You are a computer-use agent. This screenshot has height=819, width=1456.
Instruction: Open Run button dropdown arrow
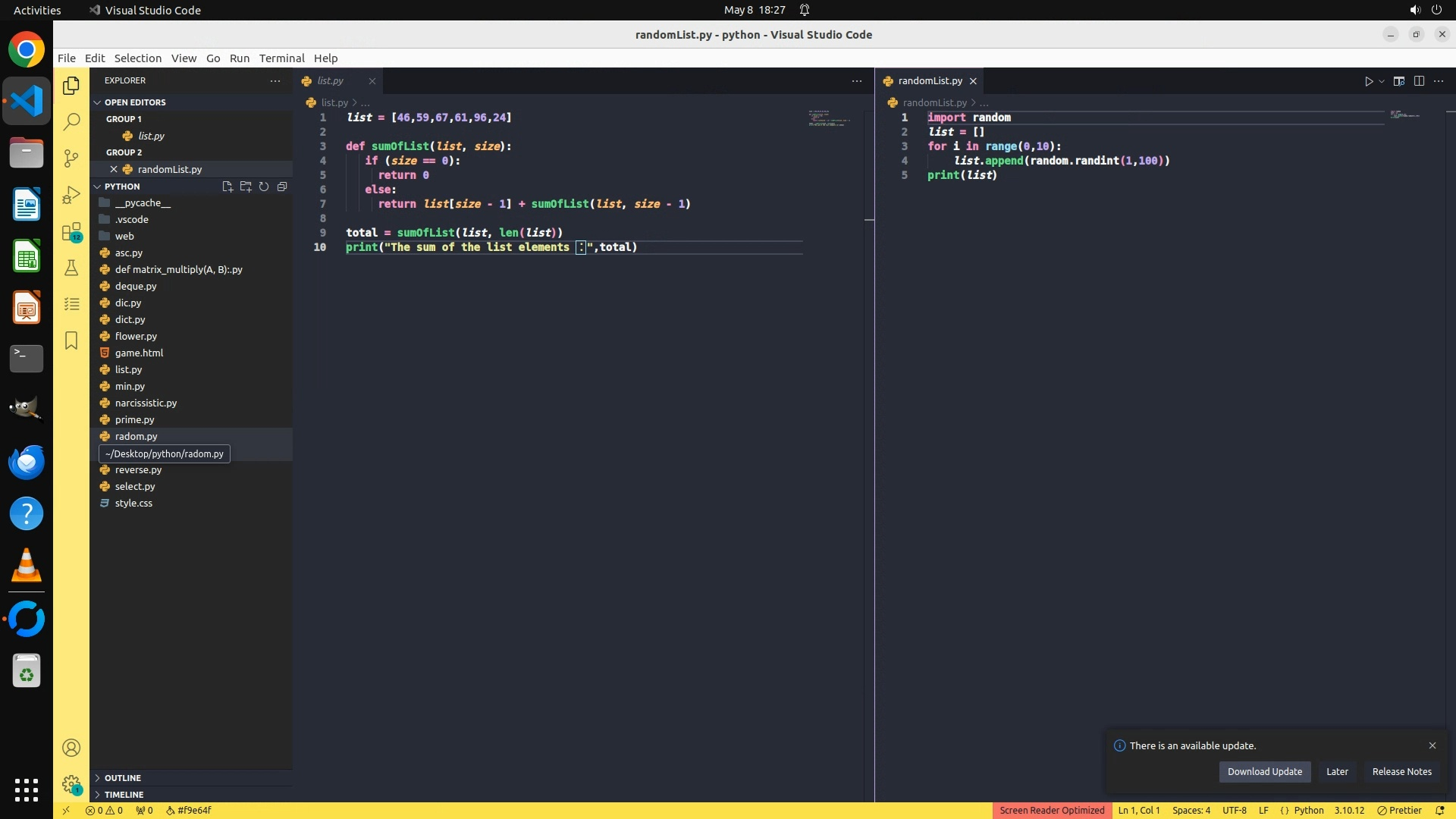[x=1382, y=81]
